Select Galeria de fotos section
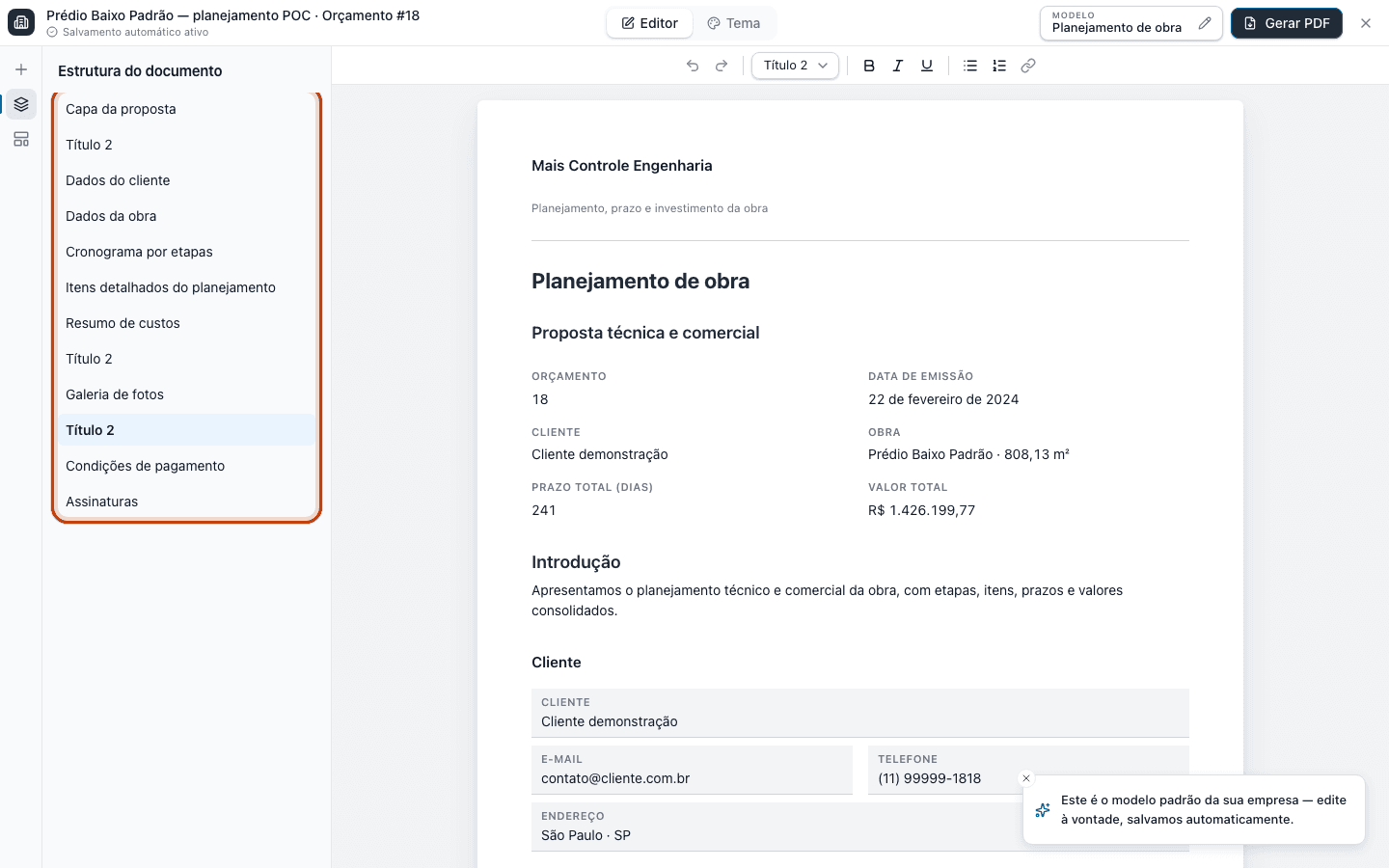Viewport: 1389px width, 868px height. 186,394
